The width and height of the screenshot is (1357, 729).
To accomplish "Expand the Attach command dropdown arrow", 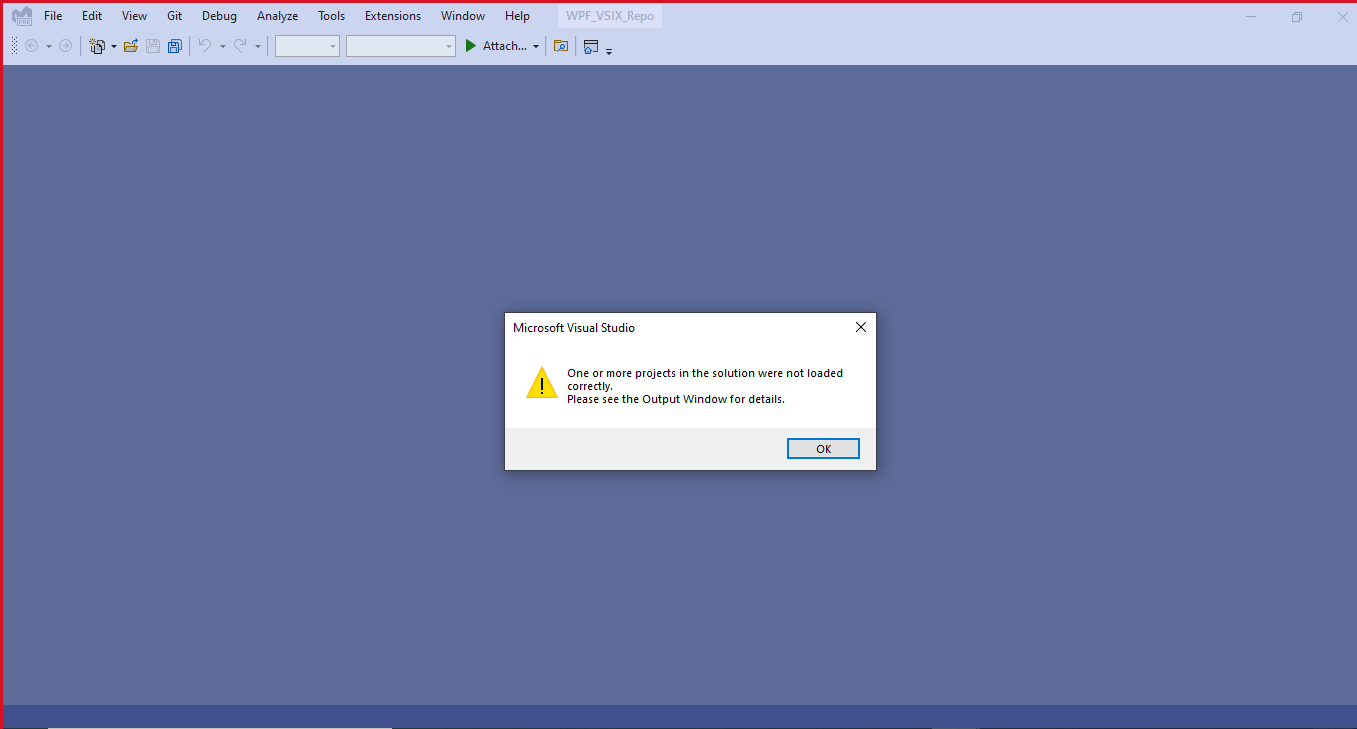I will (536, 46).
